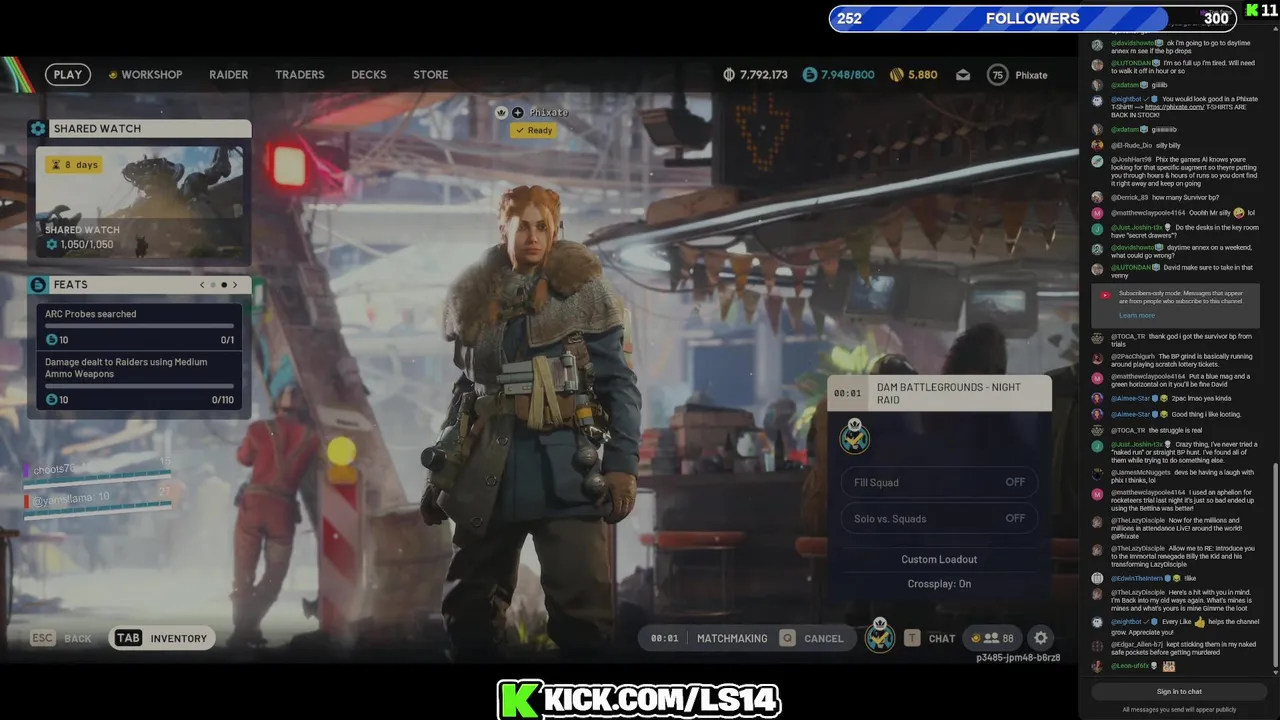1280x720 pixels.
Task: Click @Edgar_Allen-67j username in chat
Action: tap(1137, 644)
